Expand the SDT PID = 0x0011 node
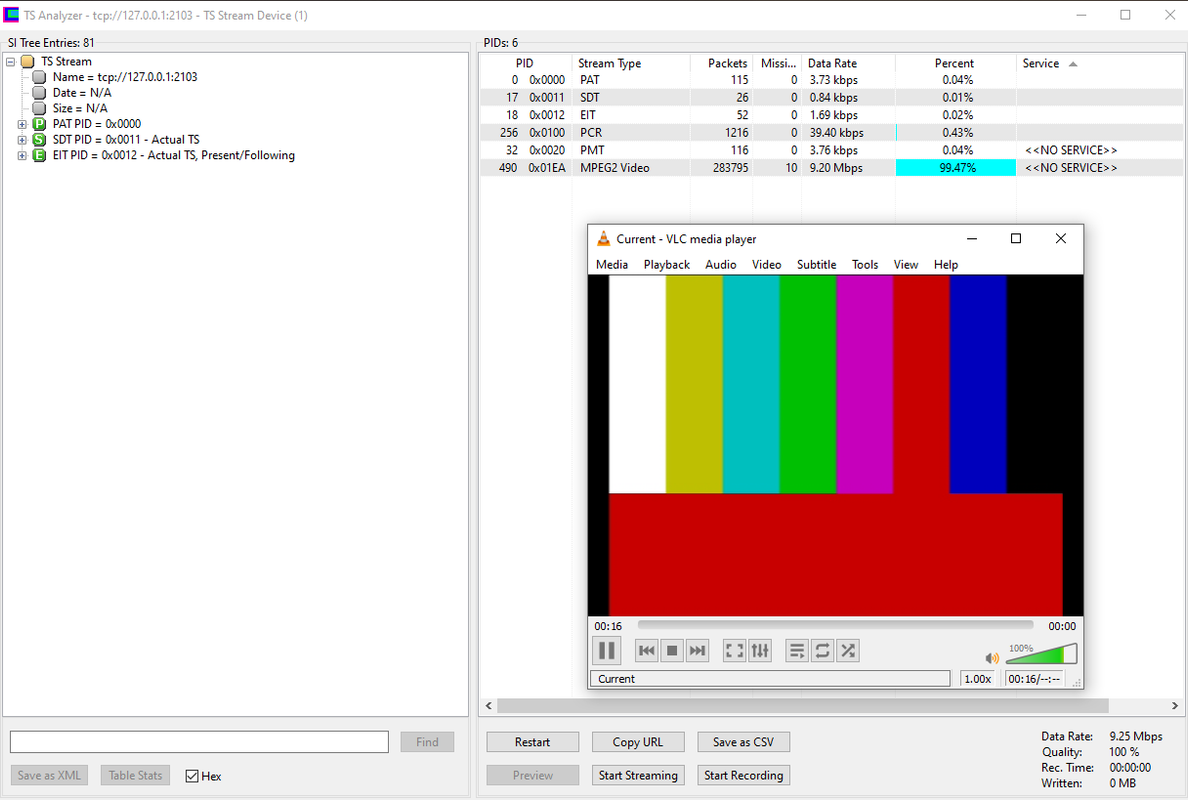Image resolution: width=1188 pixels, height=800 pixels. (22, 139)
